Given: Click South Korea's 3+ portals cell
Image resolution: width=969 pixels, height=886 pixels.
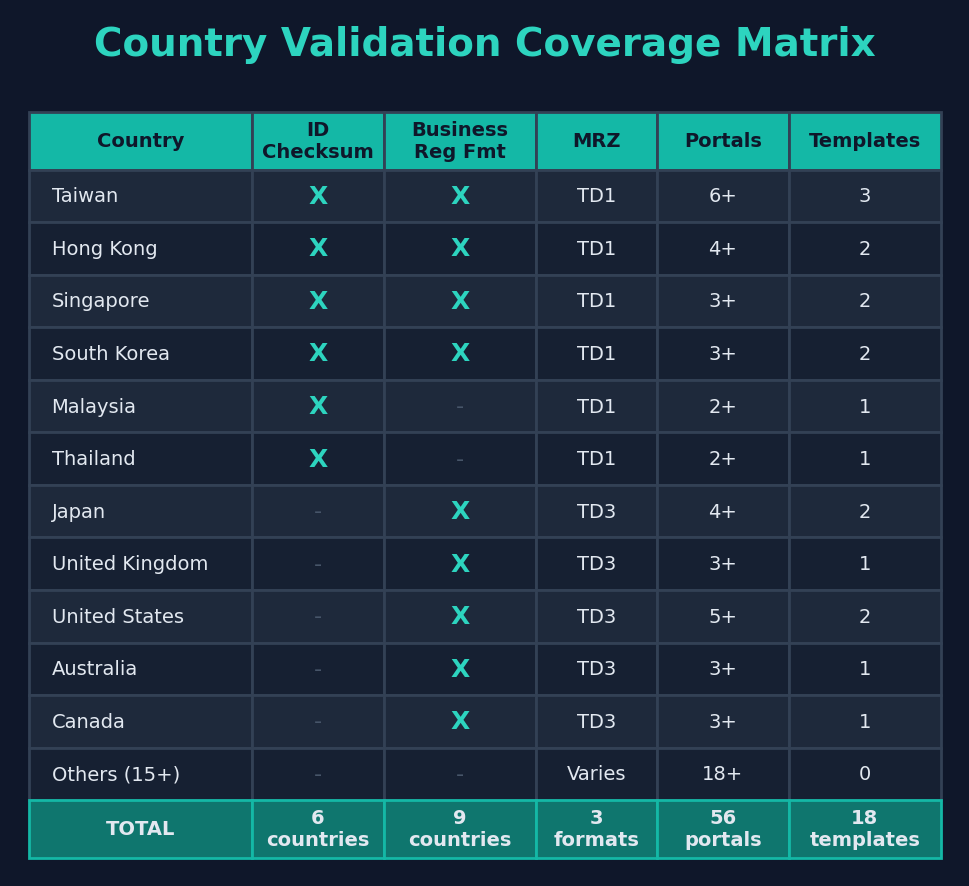Looking at the screenshot, I should coord(723,353).
